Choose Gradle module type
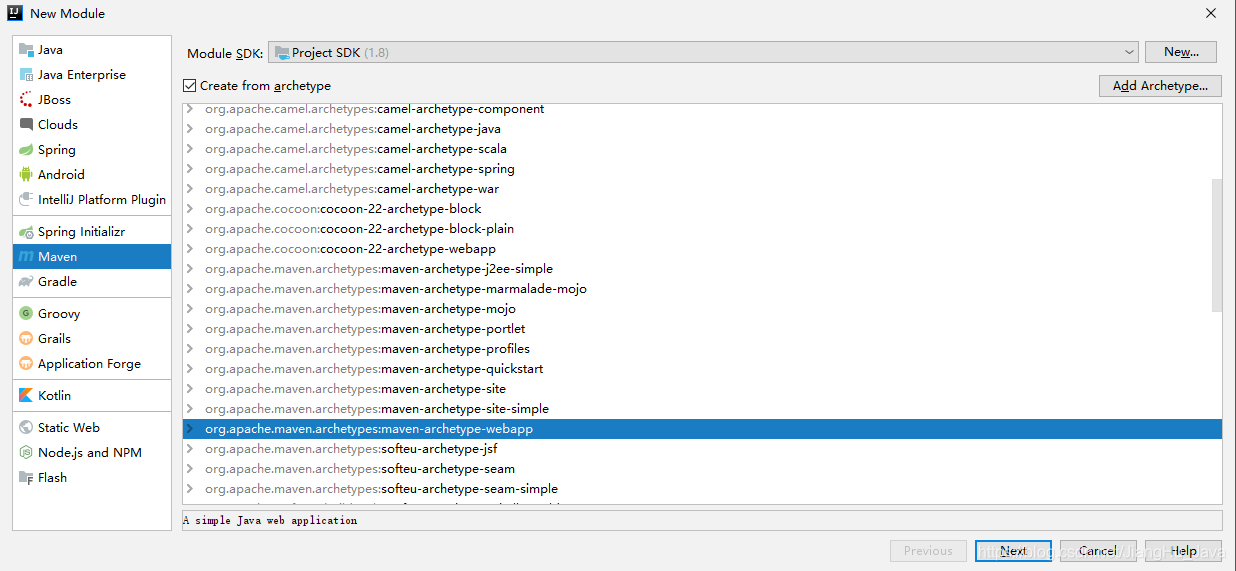 click(x=92, y=282)
